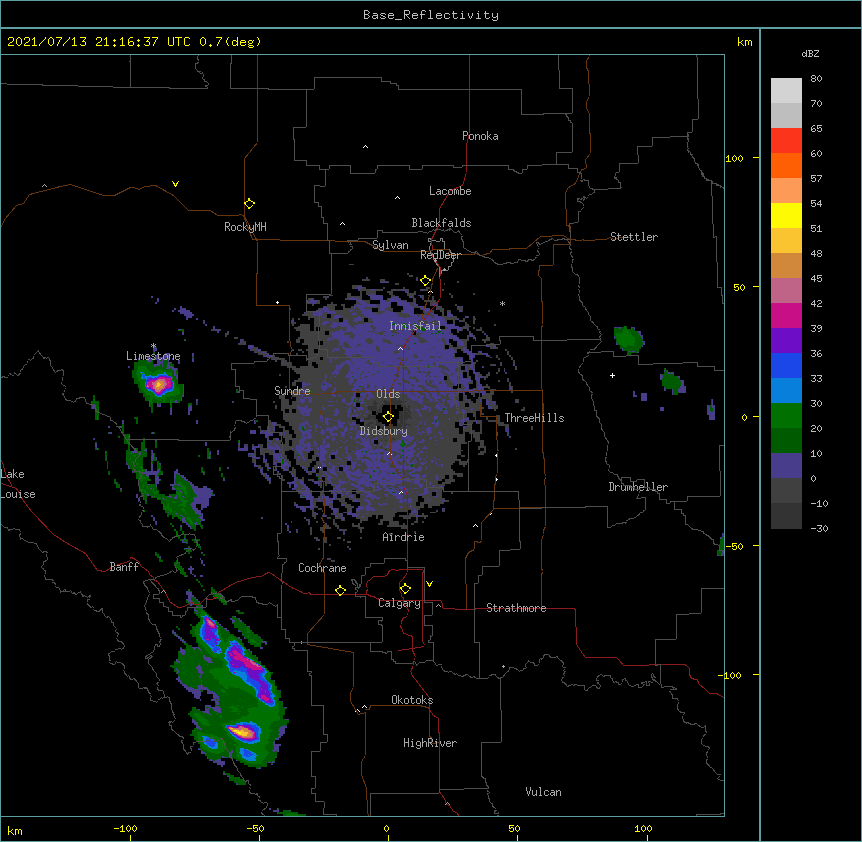The image size is (862, 842).
Task: Click the Drumheller label
Action: [638, 487]
